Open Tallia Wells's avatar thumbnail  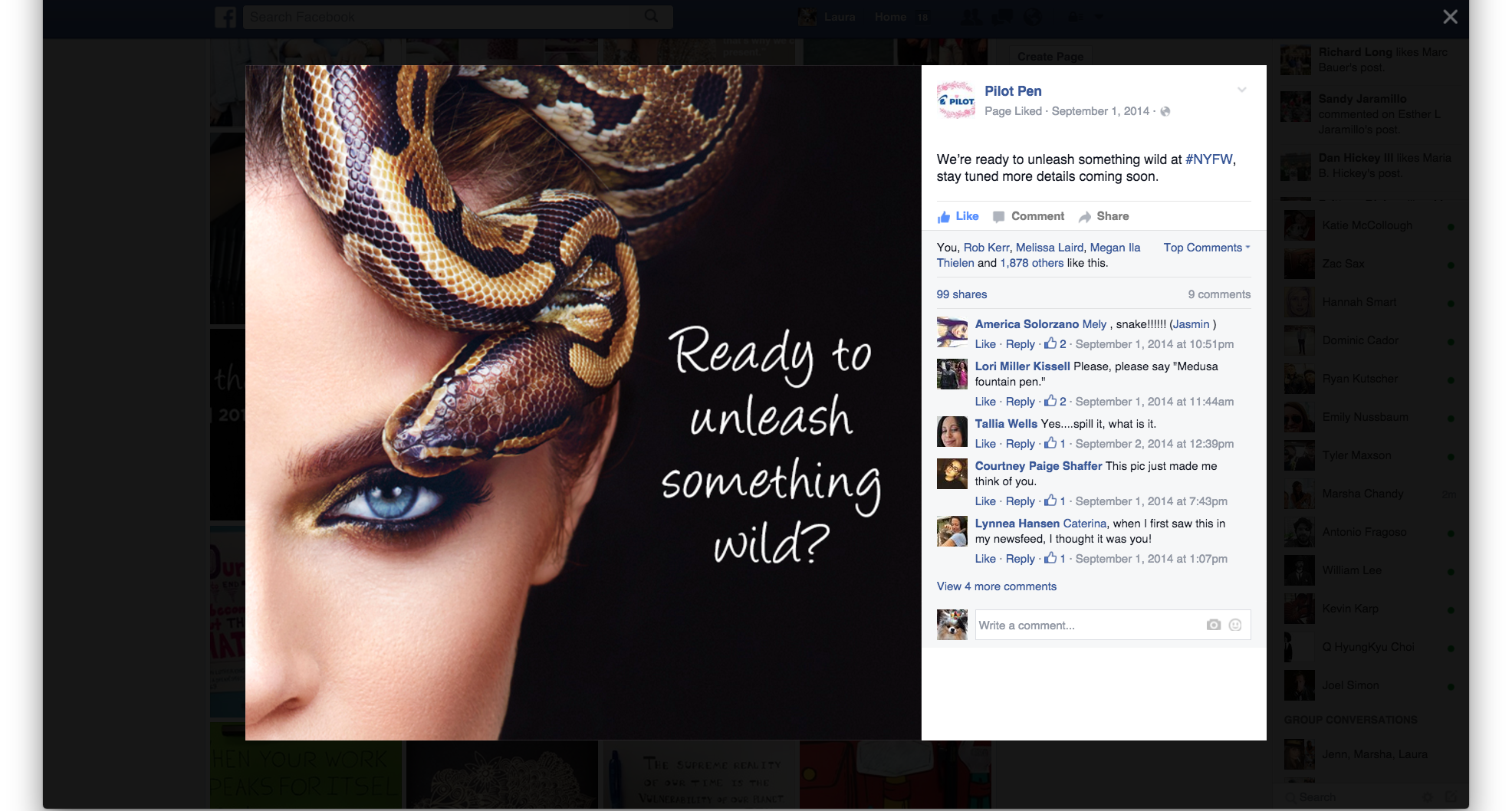(952, 432)
